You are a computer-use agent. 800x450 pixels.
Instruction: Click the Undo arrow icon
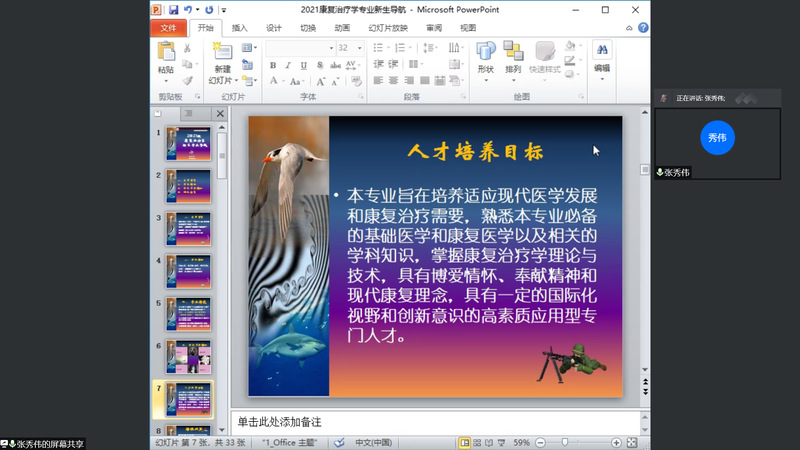click(187, 9)
